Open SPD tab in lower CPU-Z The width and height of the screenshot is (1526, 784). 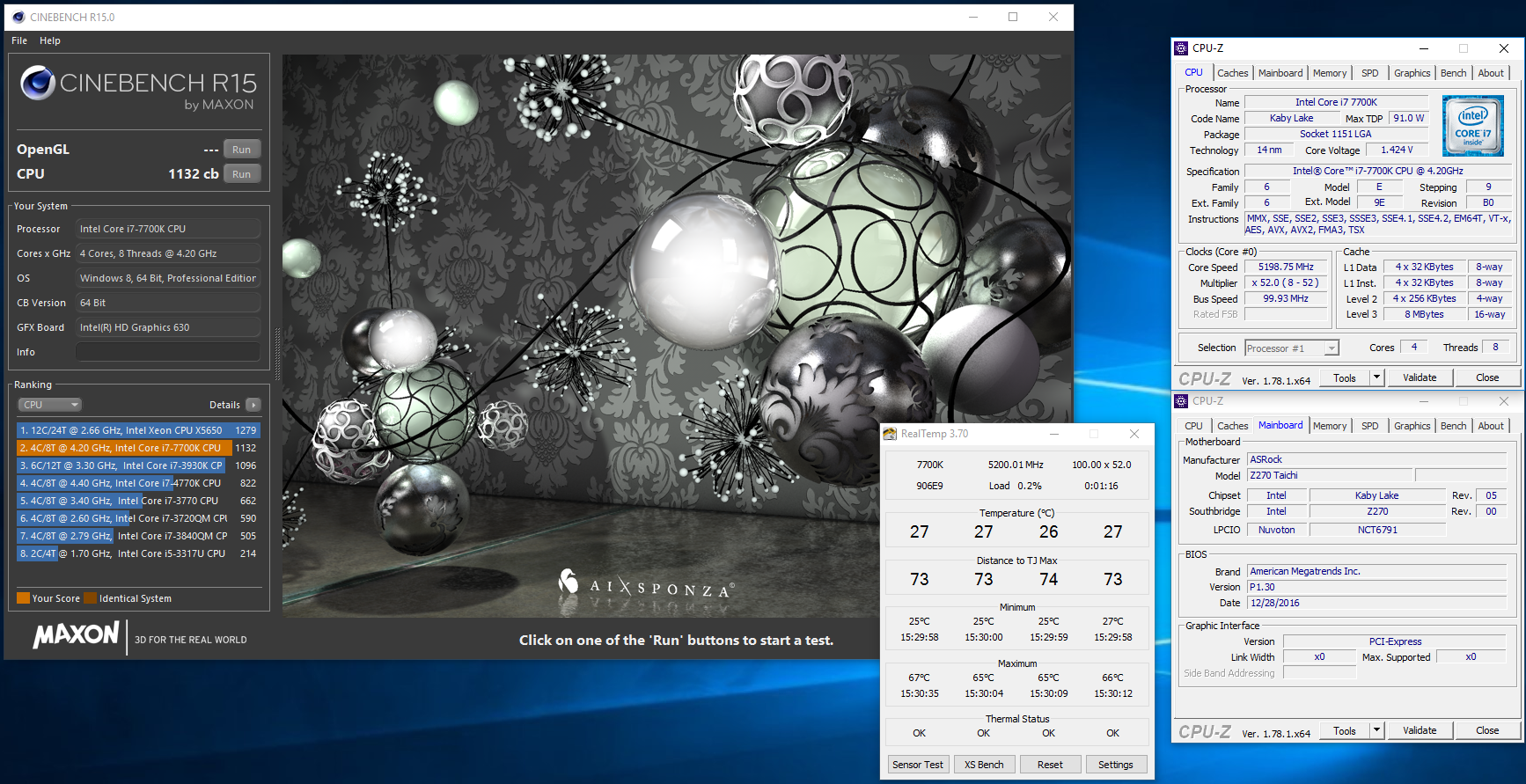pos(1370,426)
